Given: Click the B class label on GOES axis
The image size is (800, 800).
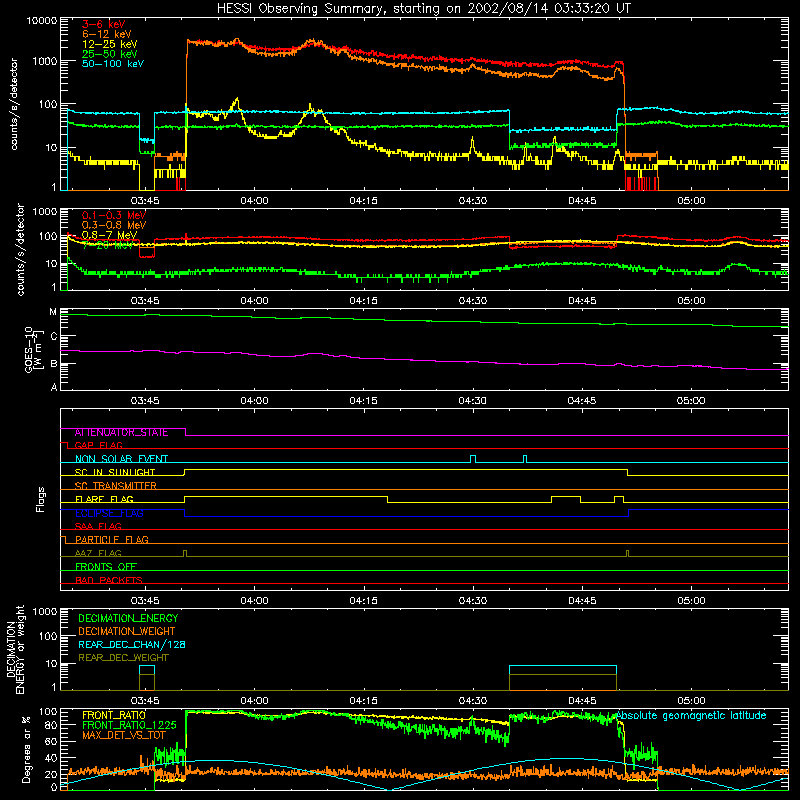Looking at the screenshot, I should [53, 364].
